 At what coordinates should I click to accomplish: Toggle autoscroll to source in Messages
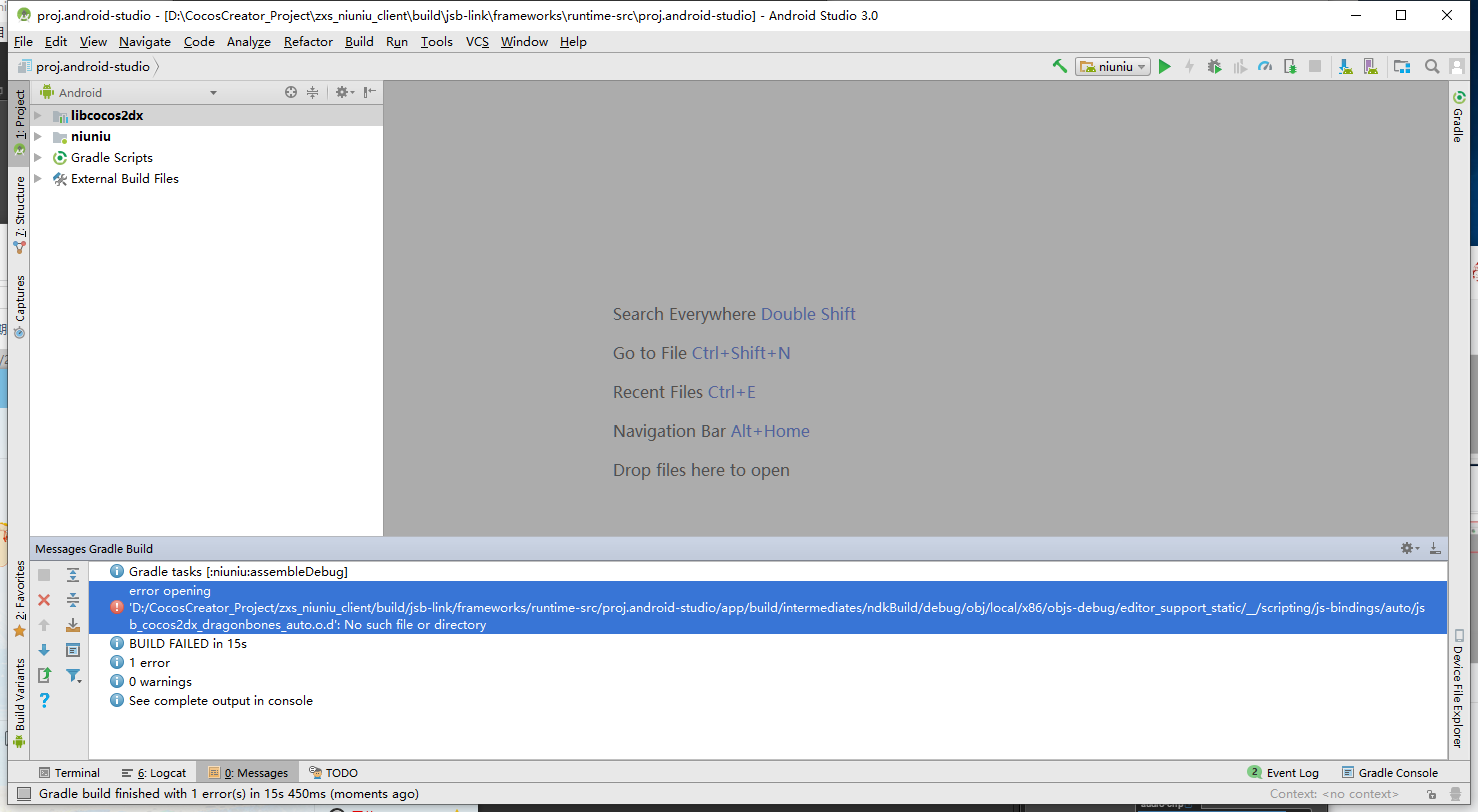tap(73, 650)
